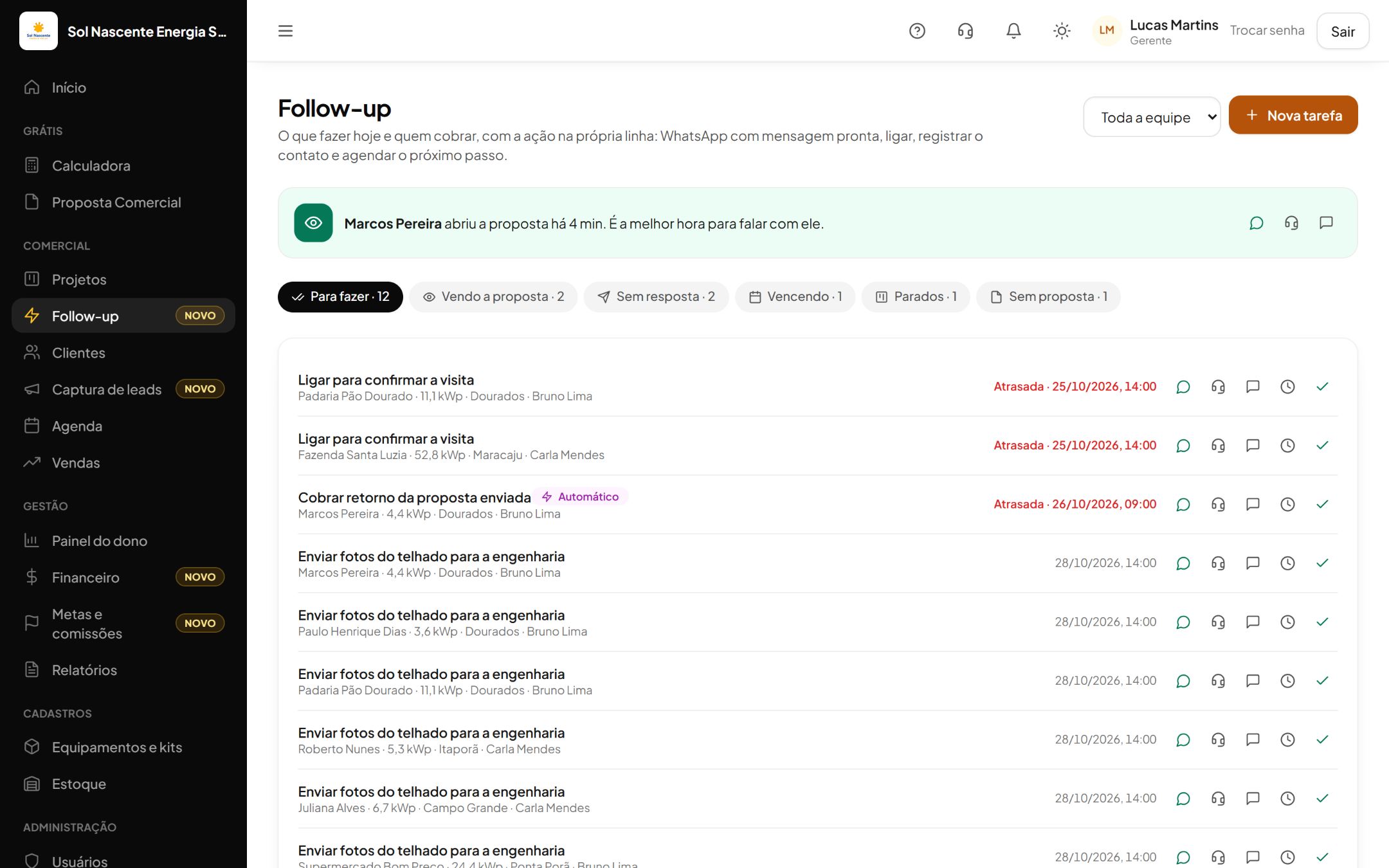This screenshot has height=868, width=1389.
Task: Open Financeiro in the sidebar
Action: tap(123, 578)
